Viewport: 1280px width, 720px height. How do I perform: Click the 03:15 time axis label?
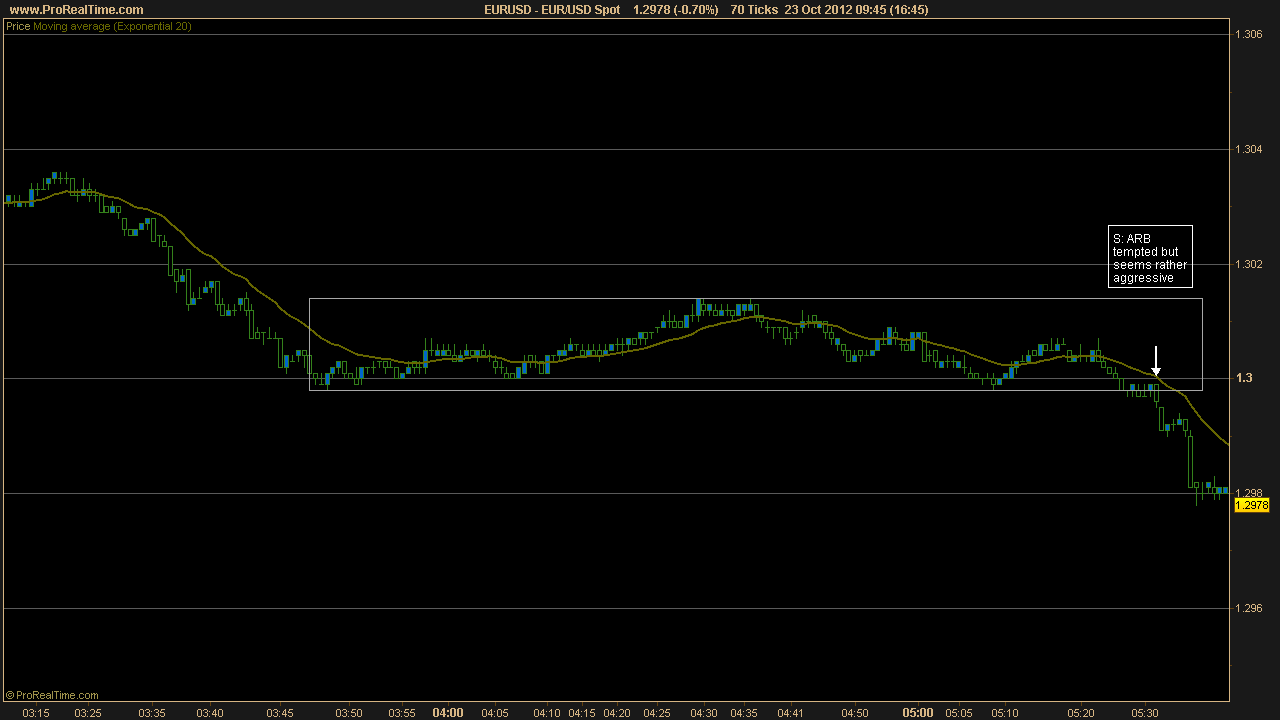point(35,713)
